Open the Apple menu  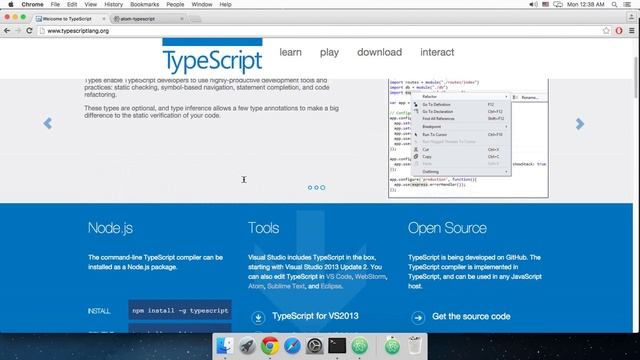(x=11, y=4)
